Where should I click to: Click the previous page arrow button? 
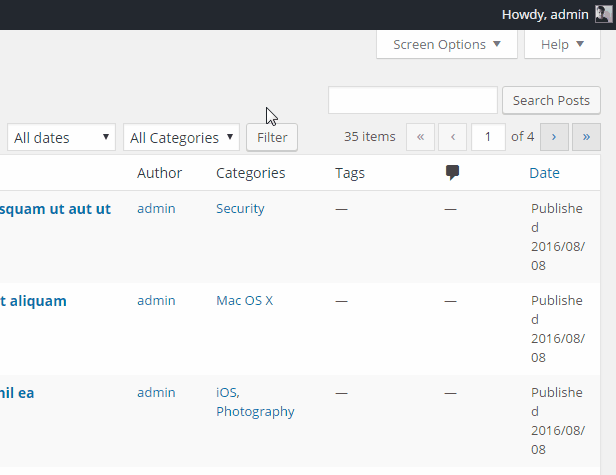pos(453,137)
